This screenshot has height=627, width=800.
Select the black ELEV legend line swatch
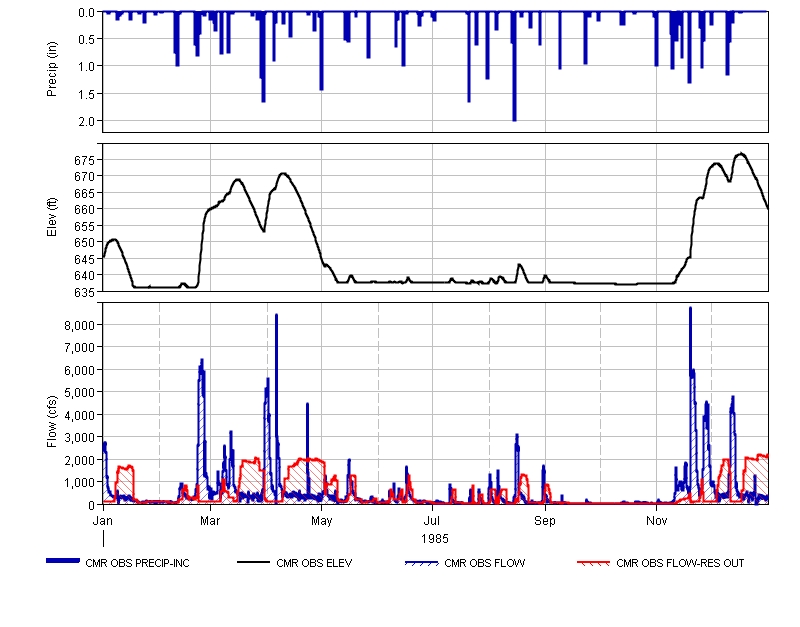point(254,562)
